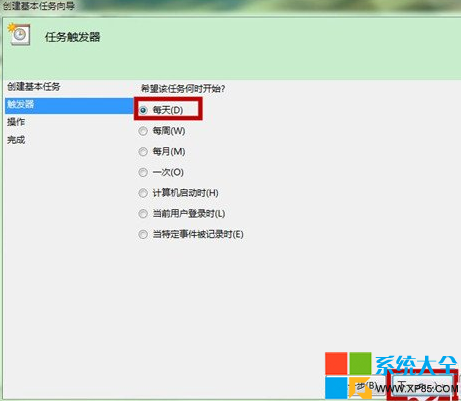Click the green tile of the watermark logo
The image size is (461, 401).
pyautogui.click(x=360, y=363)
